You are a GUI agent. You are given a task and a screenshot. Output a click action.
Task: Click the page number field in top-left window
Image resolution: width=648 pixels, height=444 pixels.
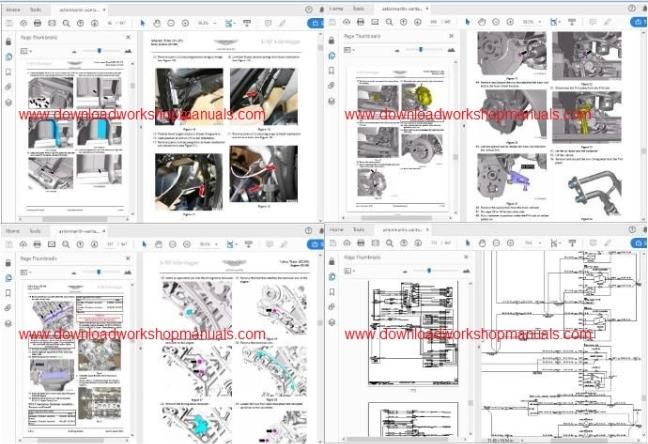[111, 23]
